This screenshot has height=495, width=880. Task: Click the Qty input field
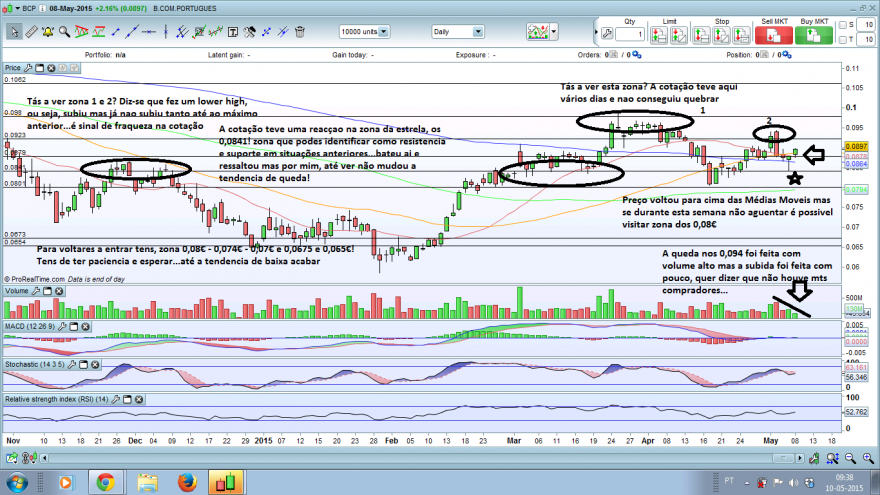[630, 35]
